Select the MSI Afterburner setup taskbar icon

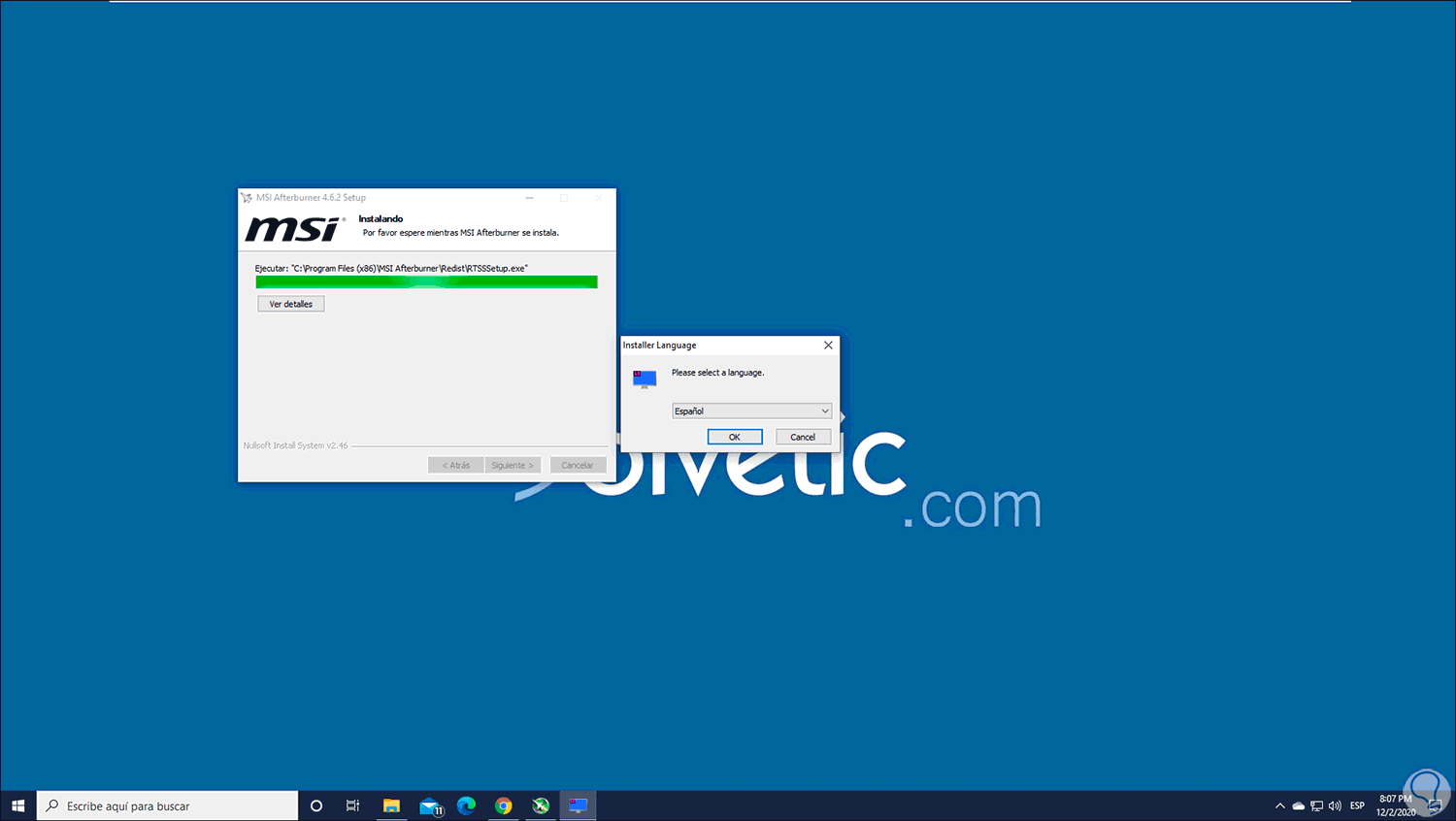(541, 805)
